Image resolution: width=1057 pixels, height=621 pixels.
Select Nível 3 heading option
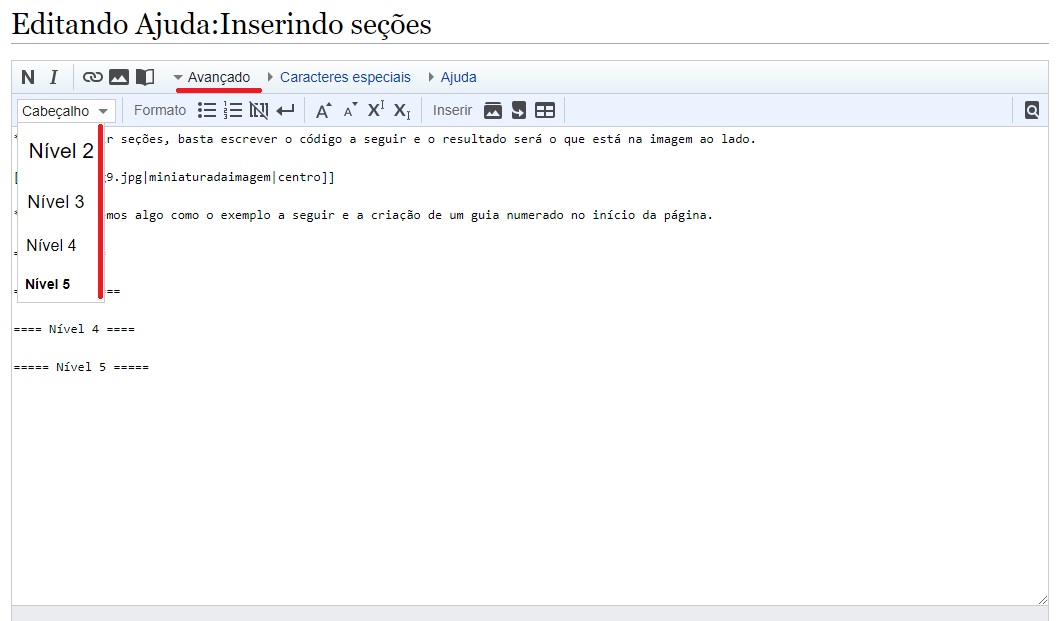(56, 202)
